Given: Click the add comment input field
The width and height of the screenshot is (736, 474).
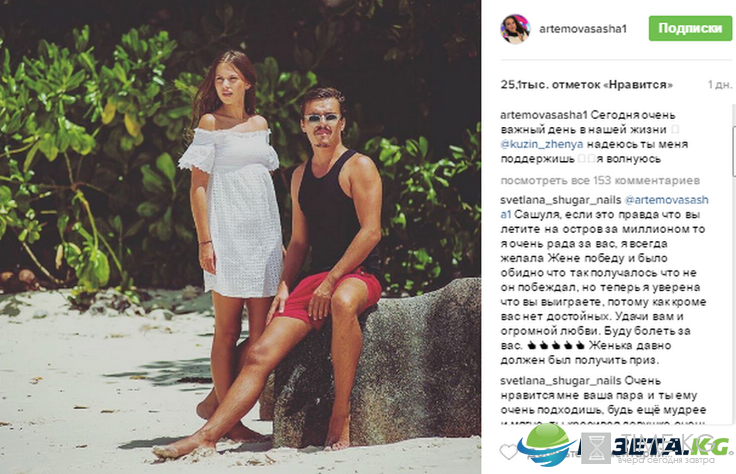Looking at the screenshot, I should (x=610, y=453).
